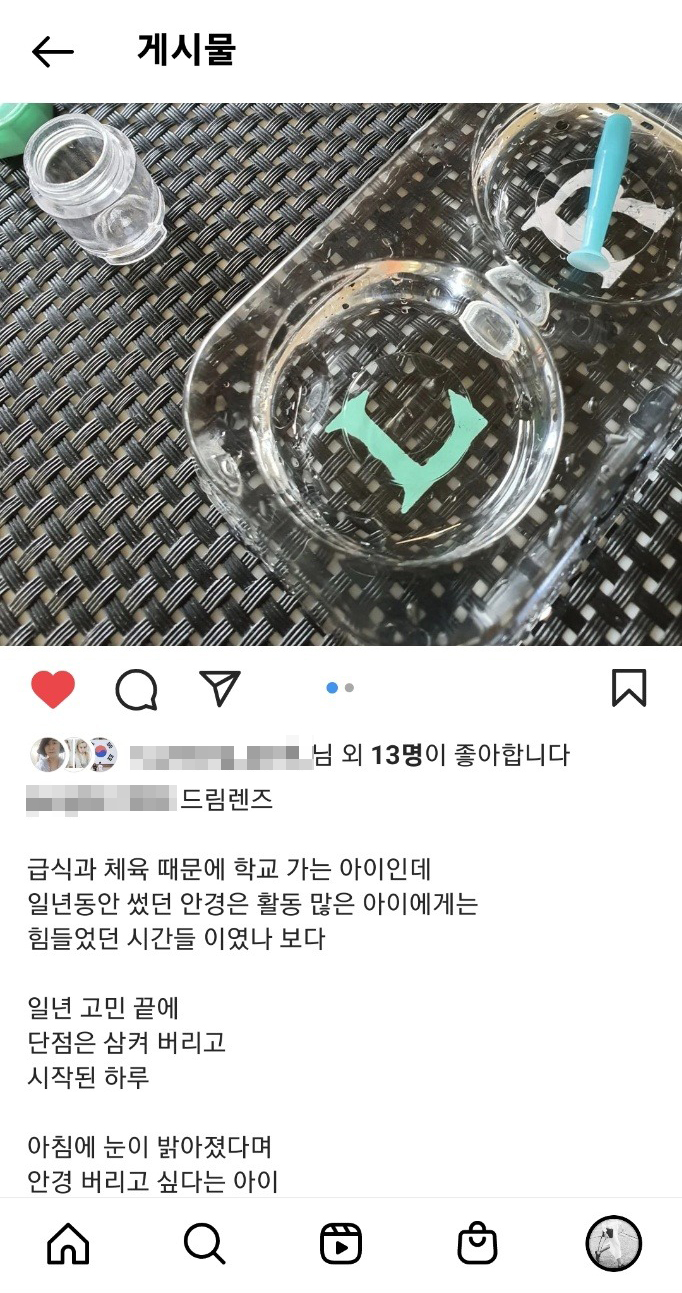
Task: Go back using the arrow icon
Action: pyautogui.click(x=53, y=52)
